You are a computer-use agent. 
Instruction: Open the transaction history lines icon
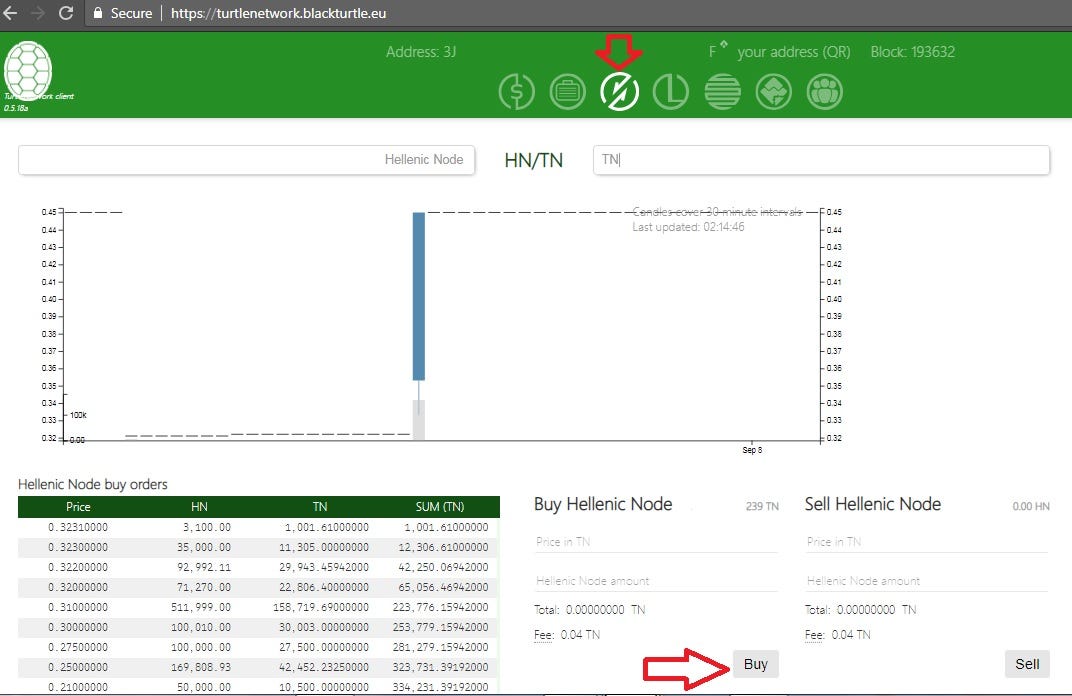722,92
